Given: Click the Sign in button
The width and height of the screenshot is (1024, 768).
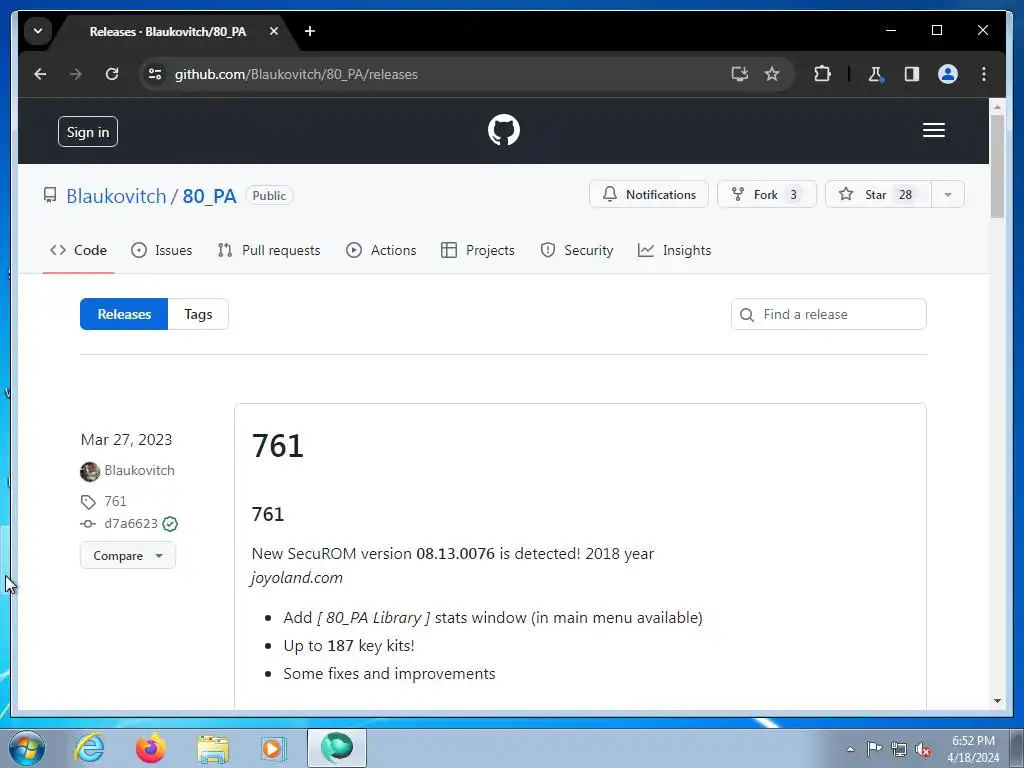Looking at the screenshot, I should (88, 132).
